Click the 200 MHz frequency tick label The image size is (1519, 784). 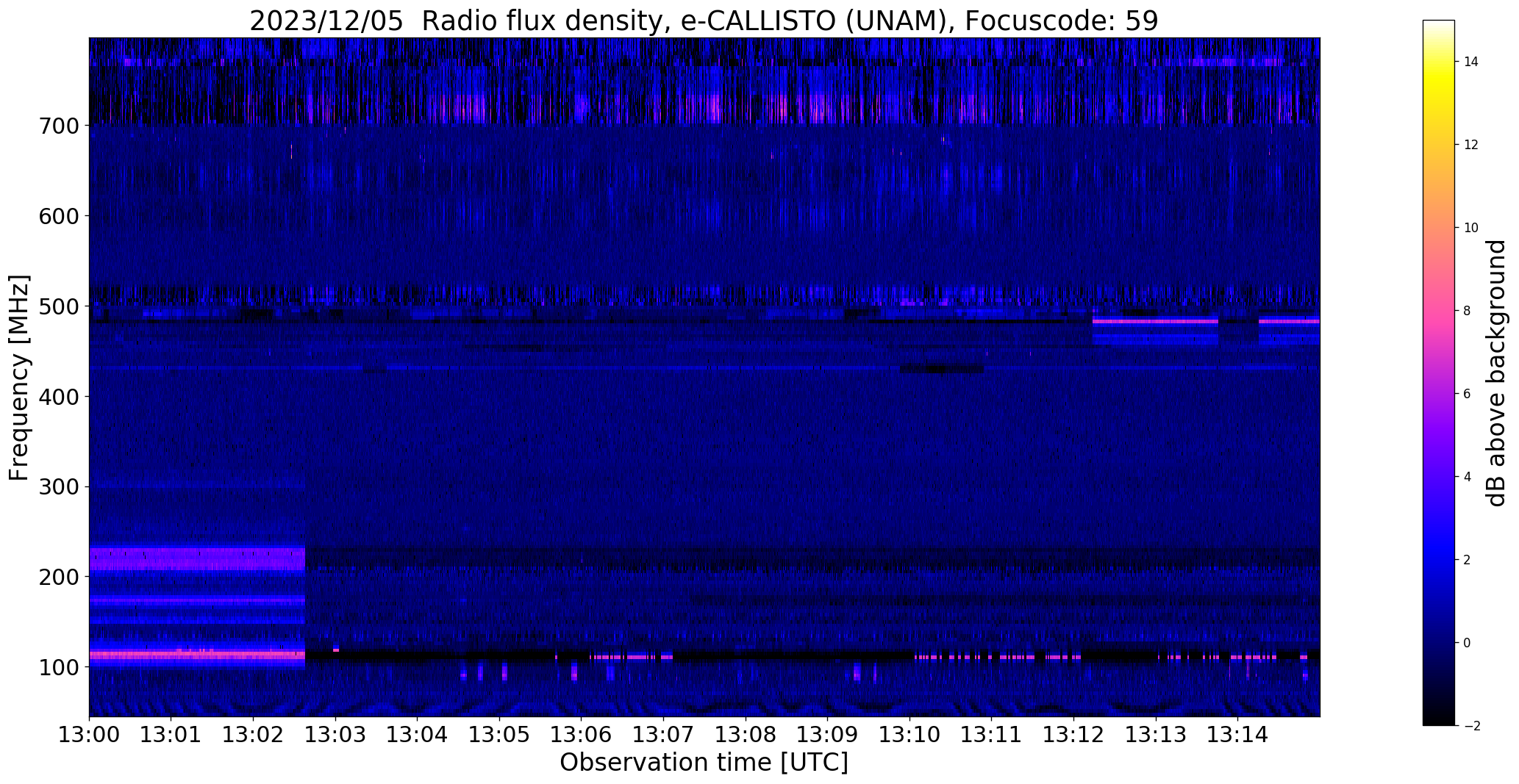58,577
